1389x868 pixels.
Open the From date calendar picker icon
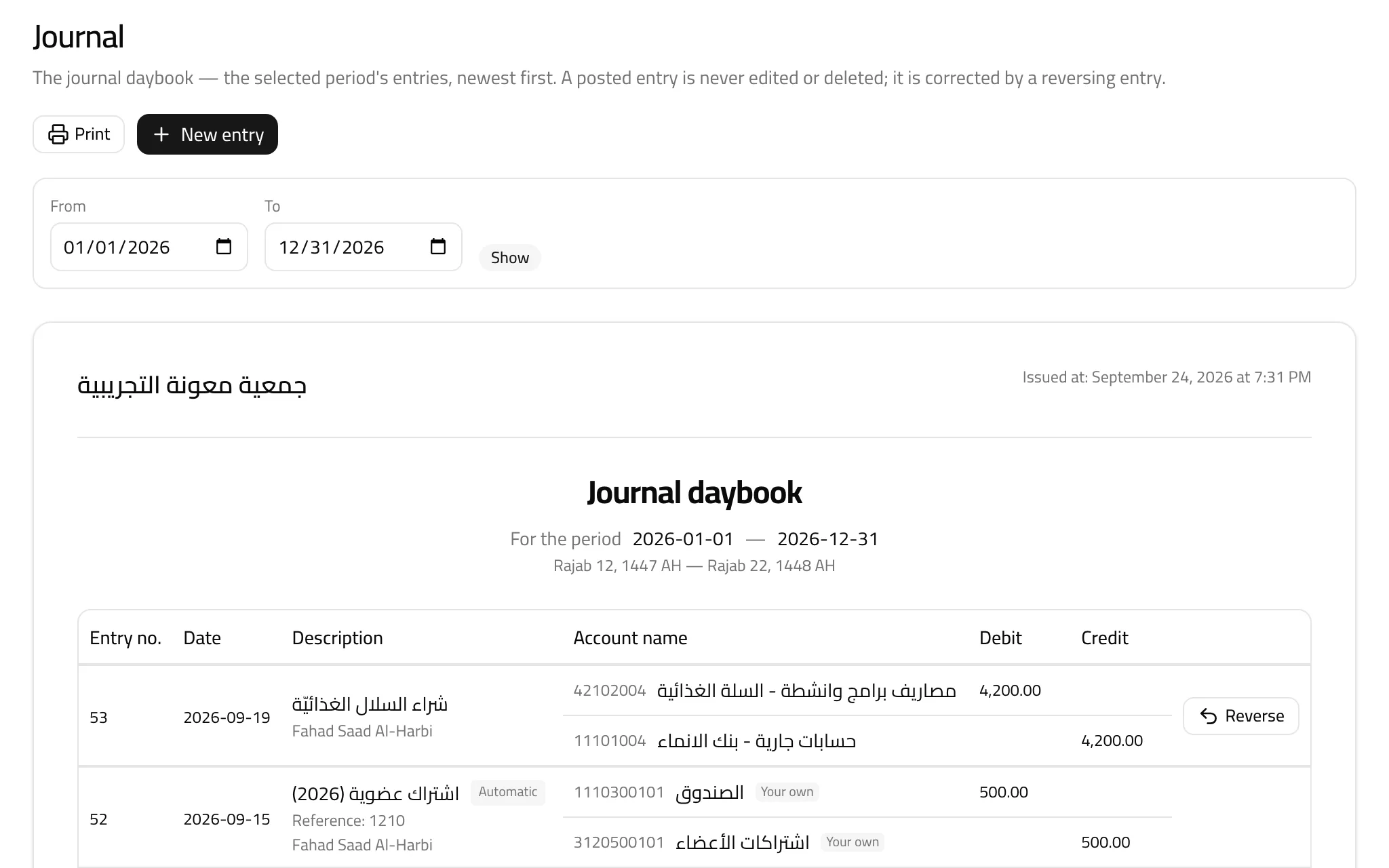(224, 246)
